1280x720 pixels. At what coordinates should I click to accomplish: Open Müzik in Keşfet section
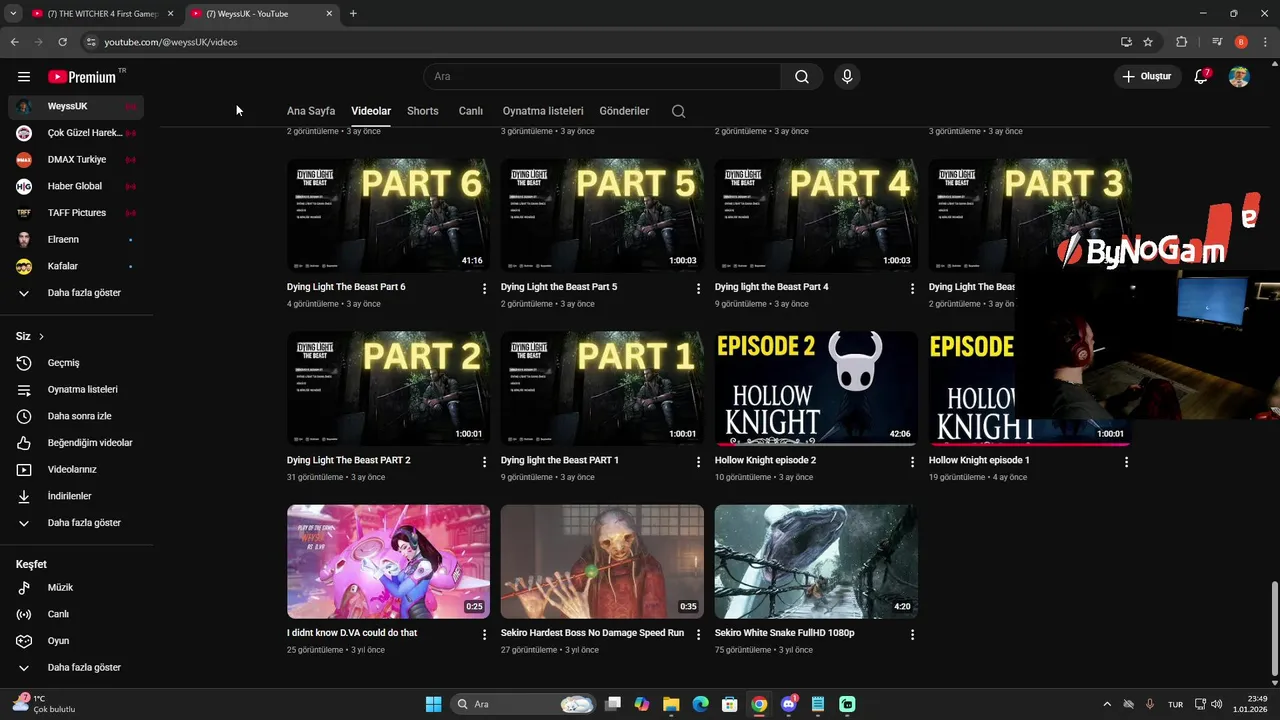click(76, 588)
